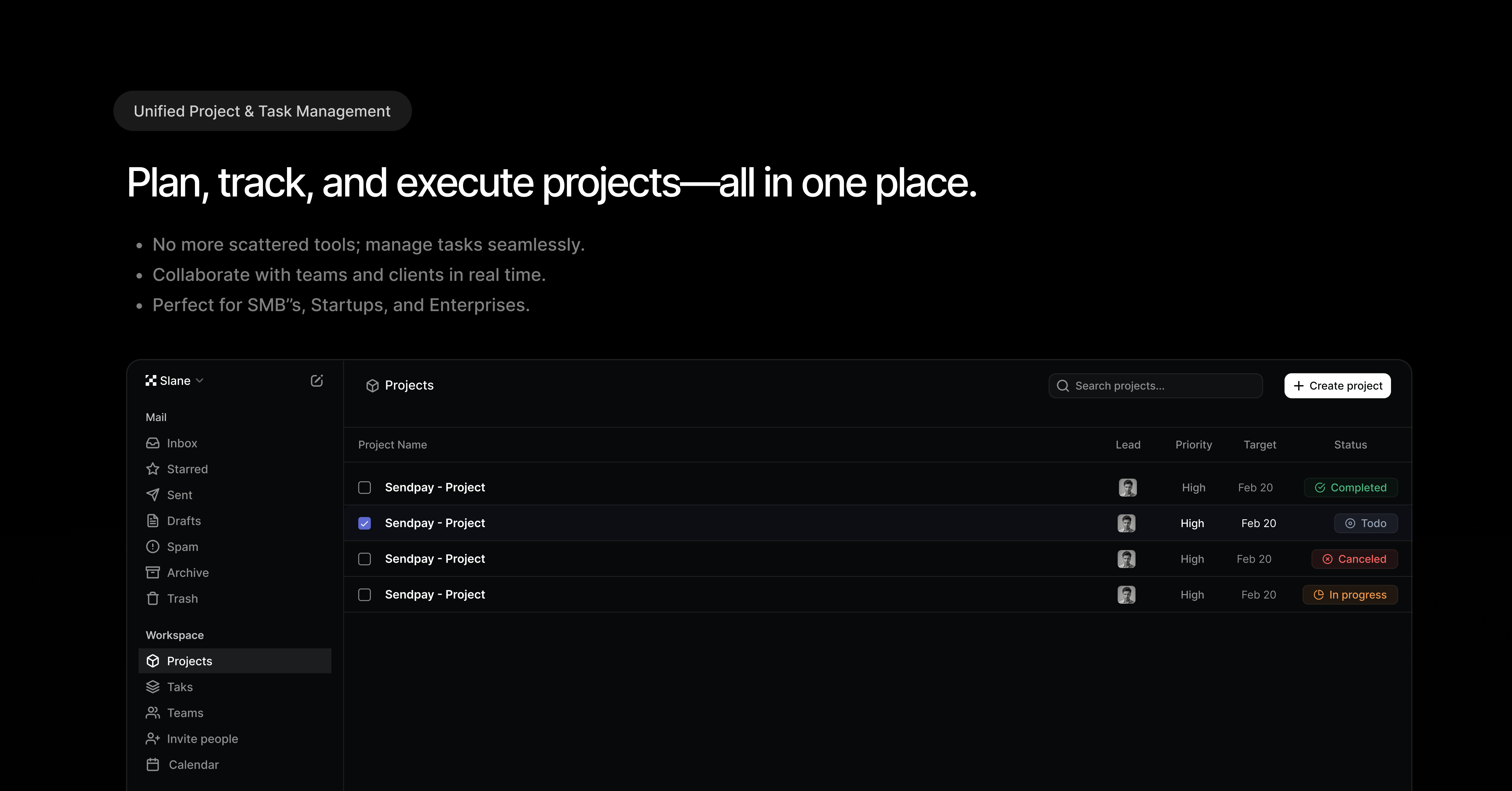Screen dimensions: 1512x791
Task: Open the Inbox tray icon
Action: point(152,443)
